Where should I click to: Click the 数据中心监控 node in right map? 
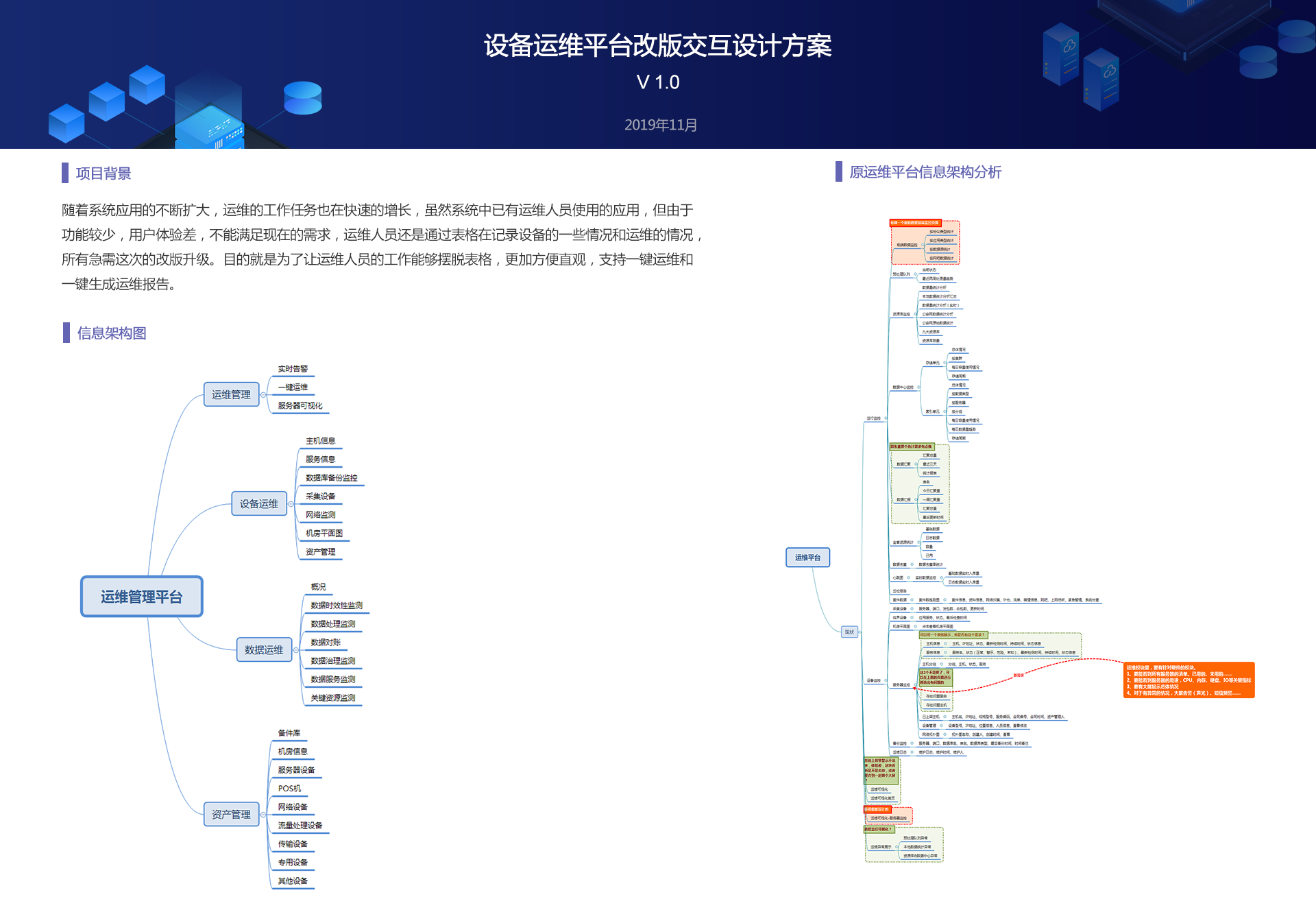(x=903, y=387)
